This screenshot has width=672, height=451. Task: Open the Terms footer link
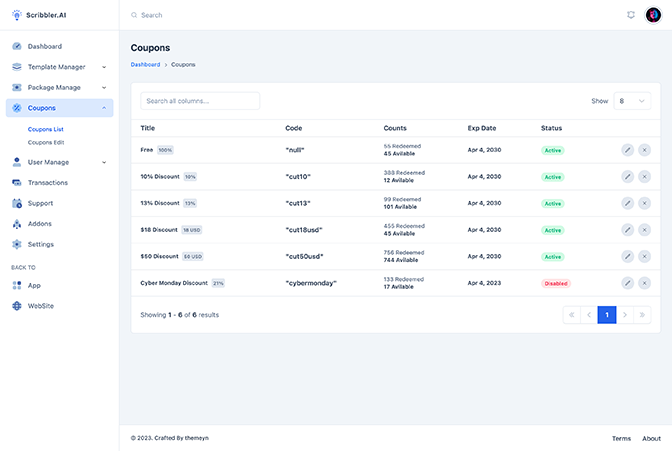pos(621,438)
